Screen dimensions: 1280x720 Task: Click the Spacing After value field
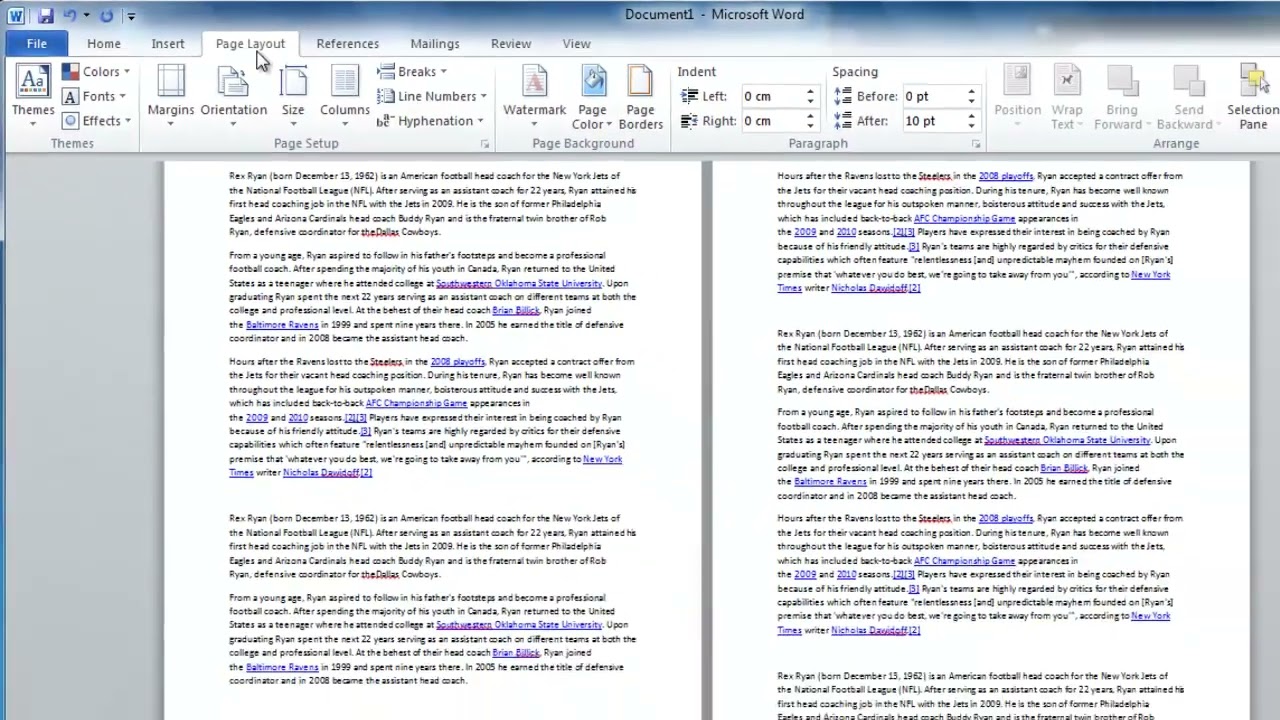pyautogui.click(x=933, y=120)
